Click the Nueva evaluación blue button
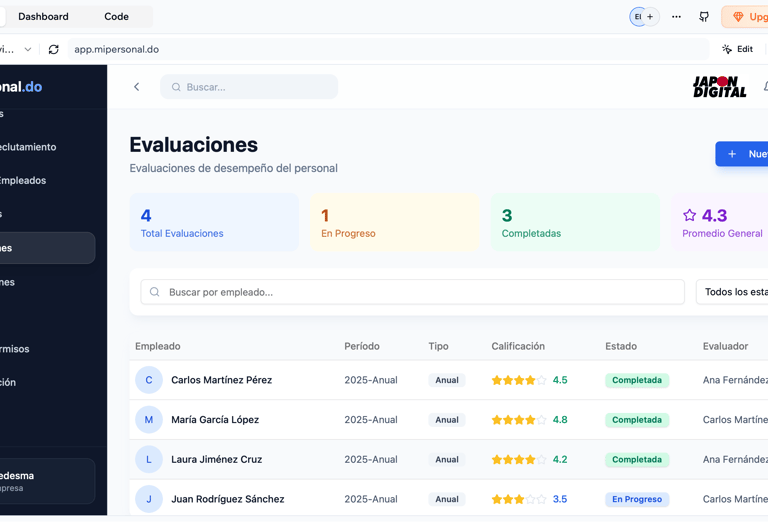The image size is (768, 523). [742, 154]
